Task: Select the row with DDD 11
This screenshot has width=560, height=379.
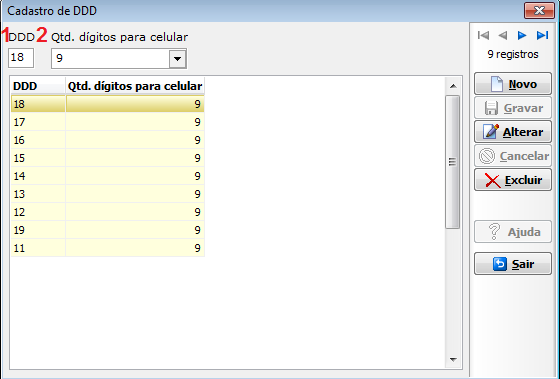Action: point(108,248)
